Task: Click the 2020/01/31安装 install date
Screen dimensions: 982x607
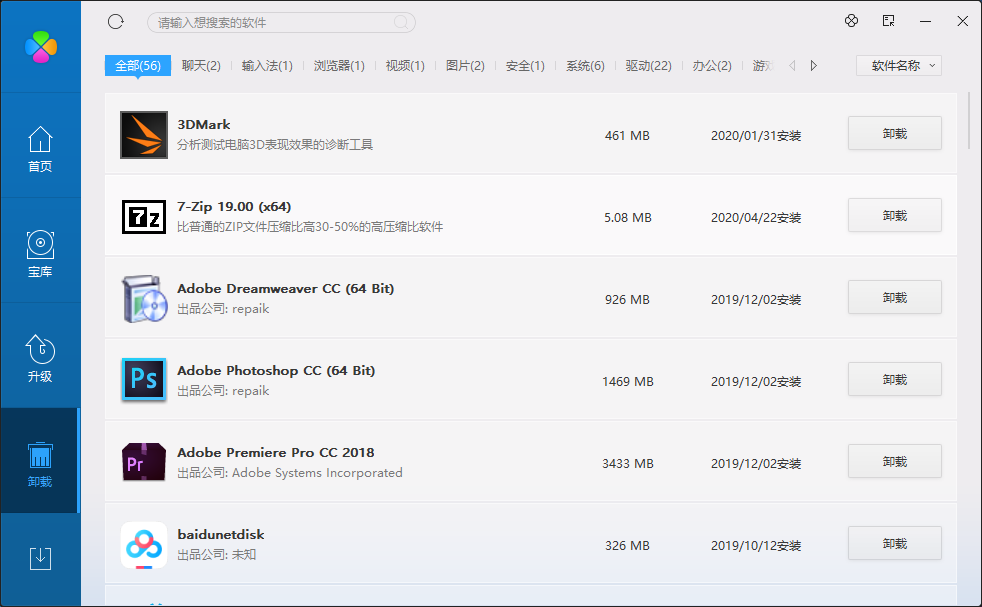Action: click(x=756, y=136)
